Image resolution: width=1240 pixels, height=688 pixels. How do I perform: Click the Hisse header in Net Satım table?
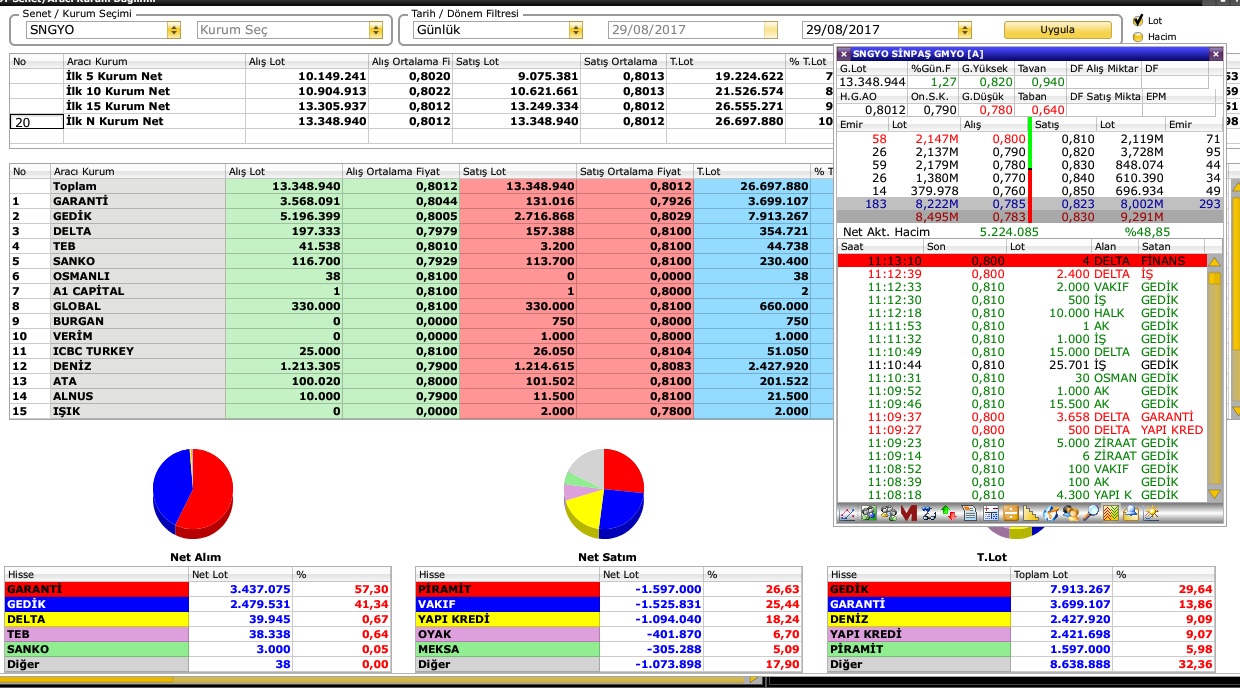pyautogui.click(x=508, y=574)
